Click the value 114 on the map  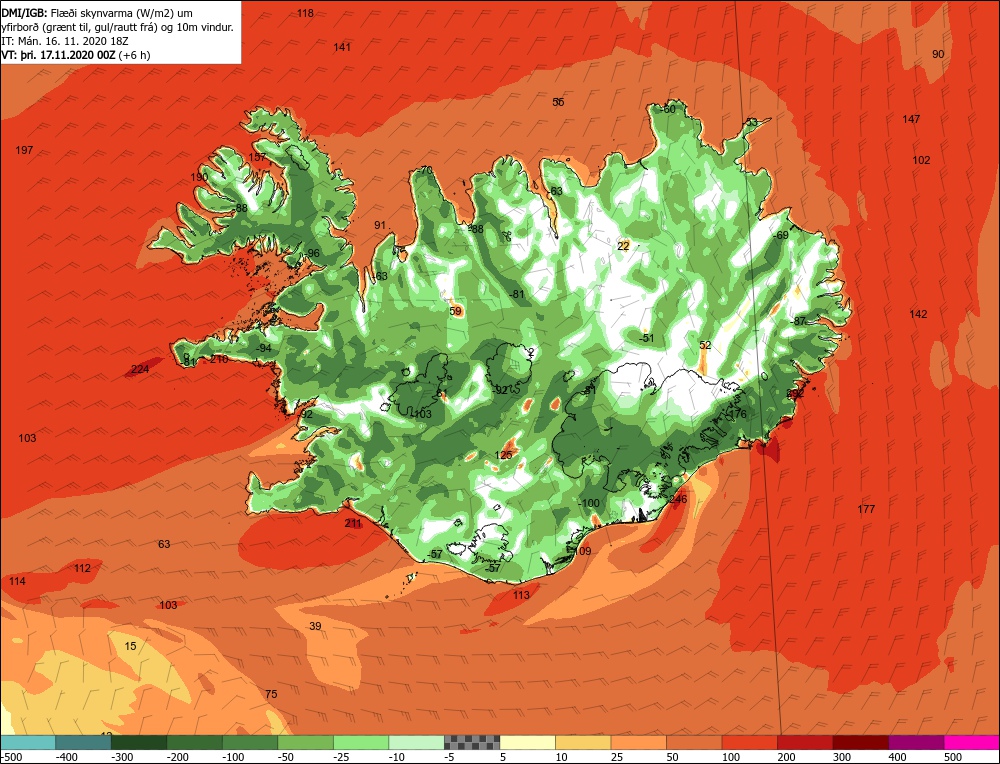(17, 581)
